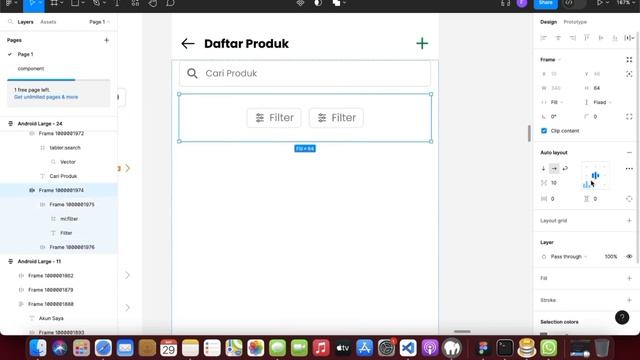The height and width of the screenshot is (360, 640).
Task: Click the audio headphones icon
Action: click(x=505, y=3)
